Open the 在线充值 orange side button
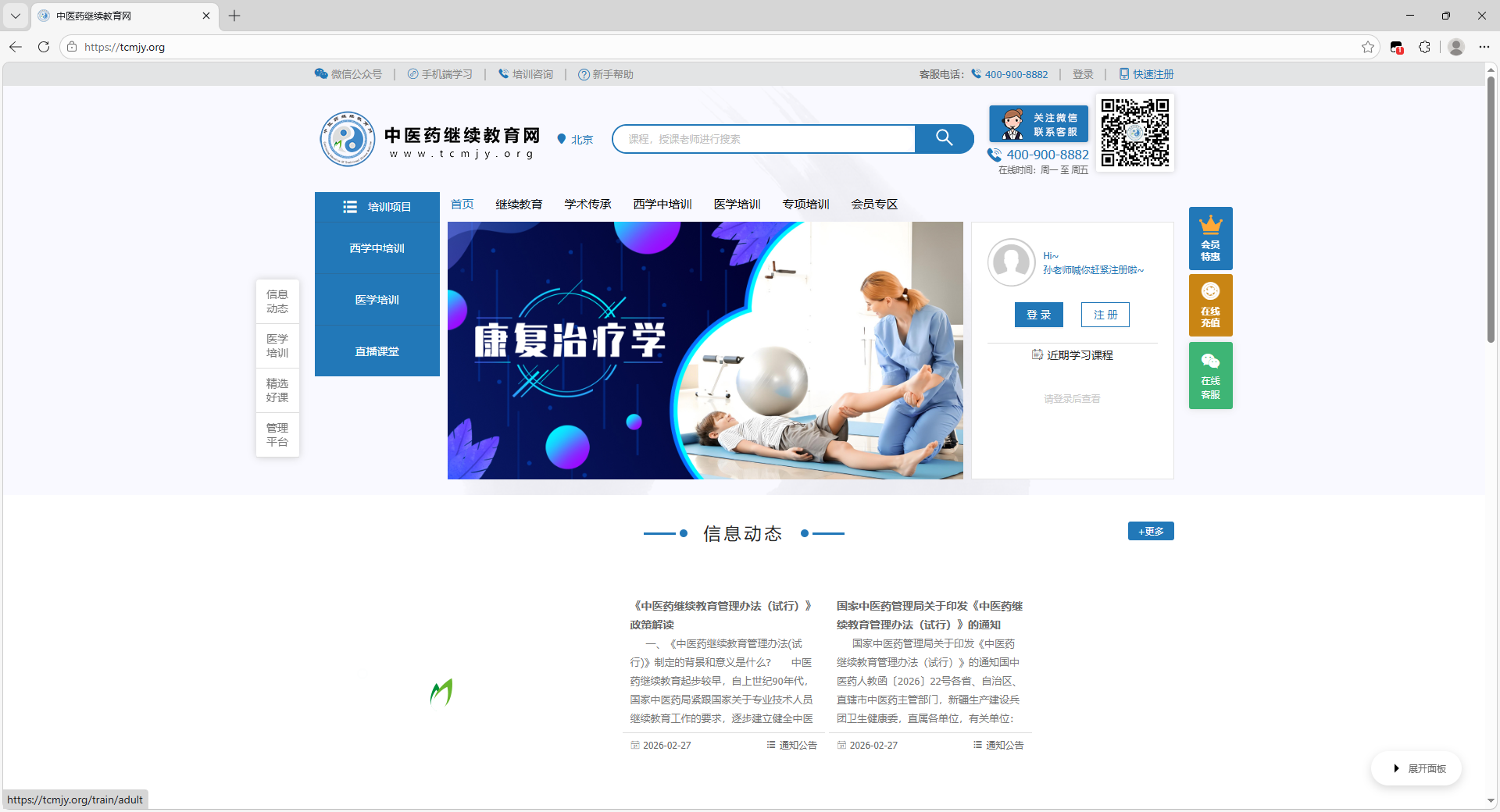The height and width of the screenshot is (812, 1500). (1210, 305)
